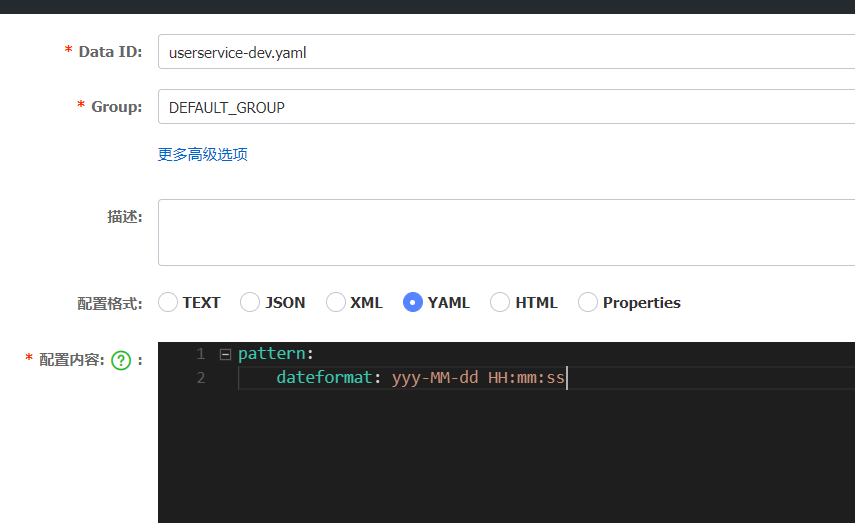Image resolution: width=855 pixels, height=523 pixels.
Task: Click the green help icon beside 配置内容
Action: tap(121, 360)
